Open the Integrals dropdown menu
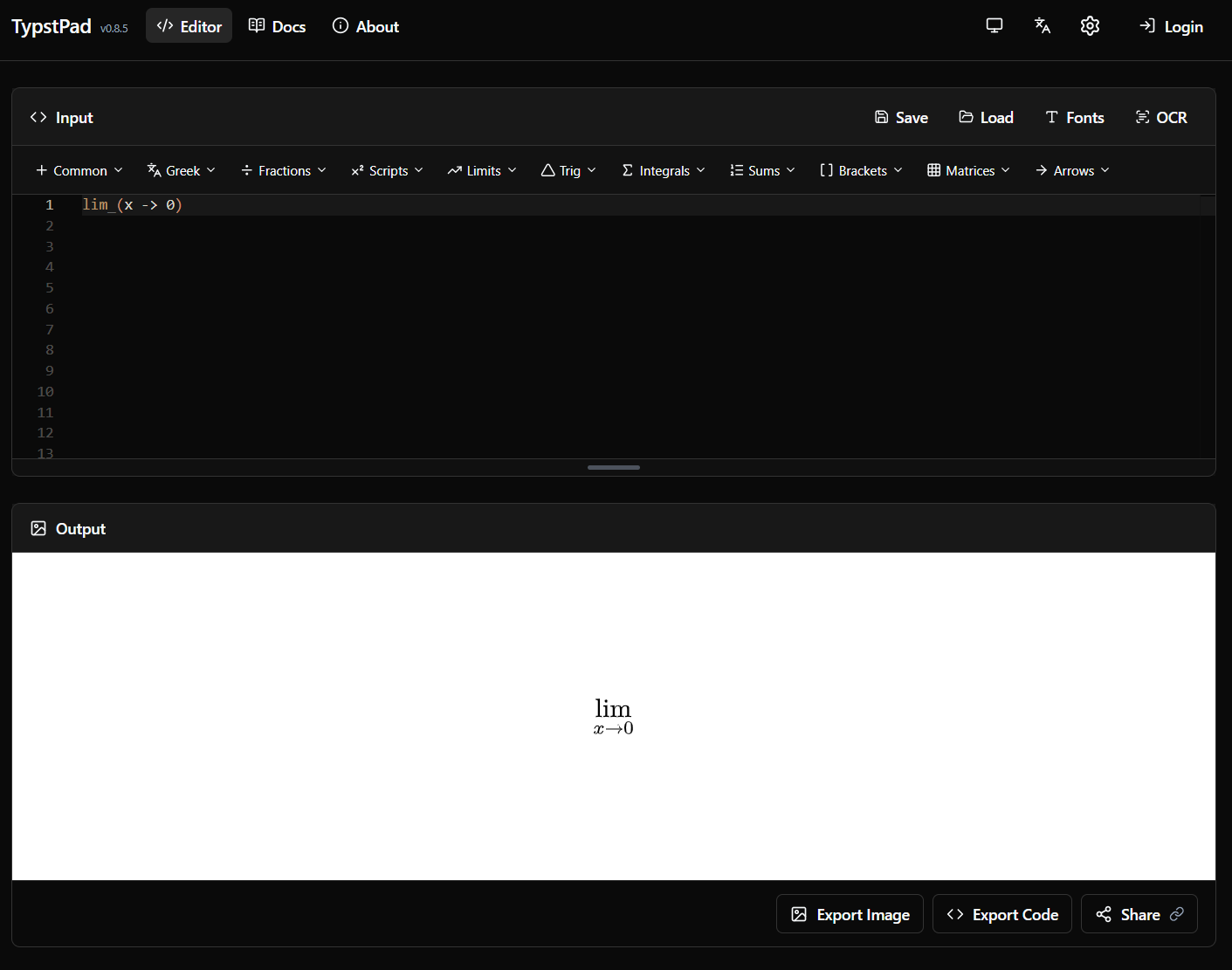The image size is (1232, 970). 664,171
